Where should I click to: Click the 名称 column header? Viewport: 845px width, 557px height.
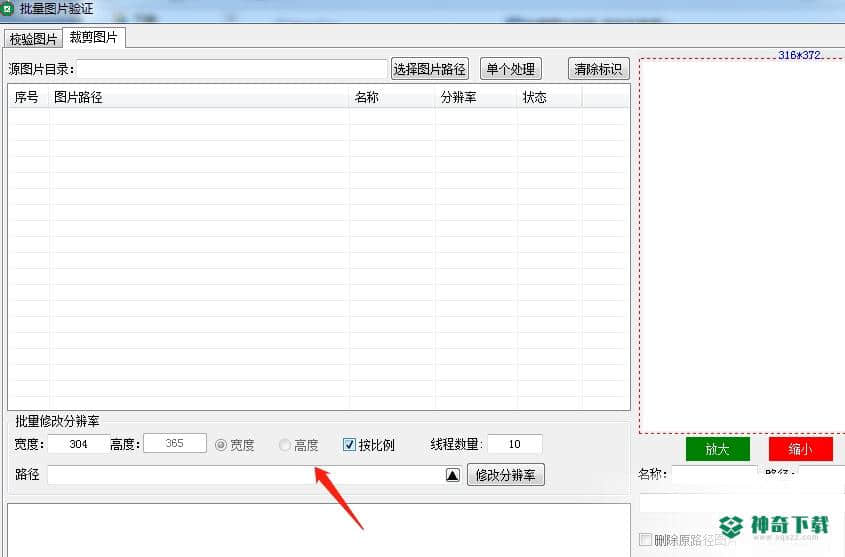[x=392, y=98]
